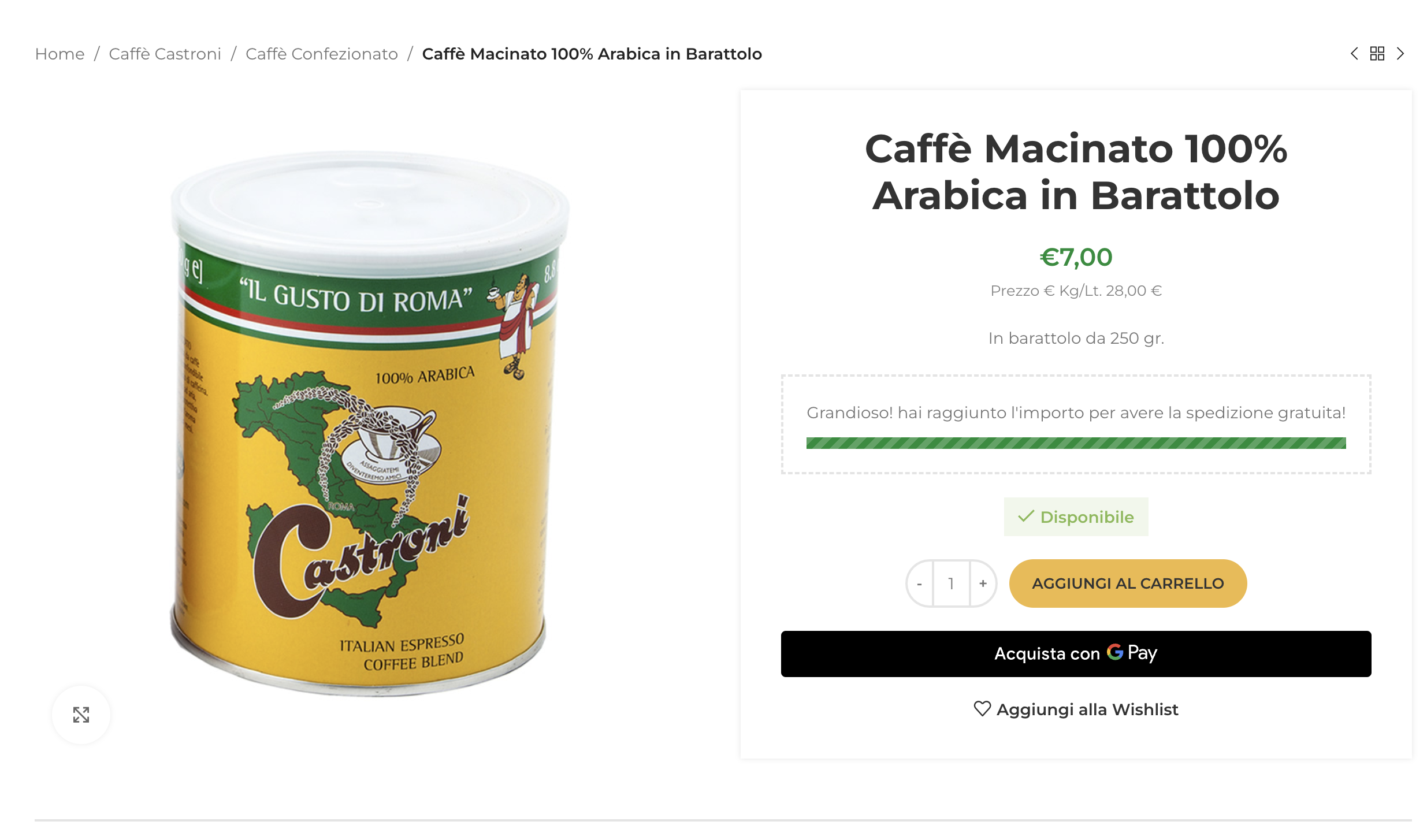The width and height of the screenshot is (1427, 840).
Task: Open Caffè Castroni breadcrumb
Action: (x=165, y=54)
